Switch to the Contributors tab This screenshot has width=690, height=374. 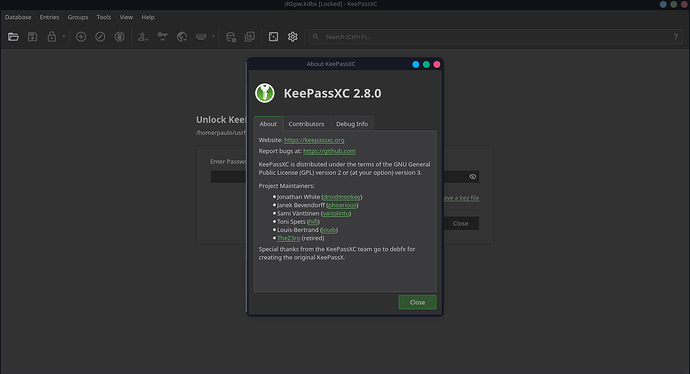pos(306,124)
